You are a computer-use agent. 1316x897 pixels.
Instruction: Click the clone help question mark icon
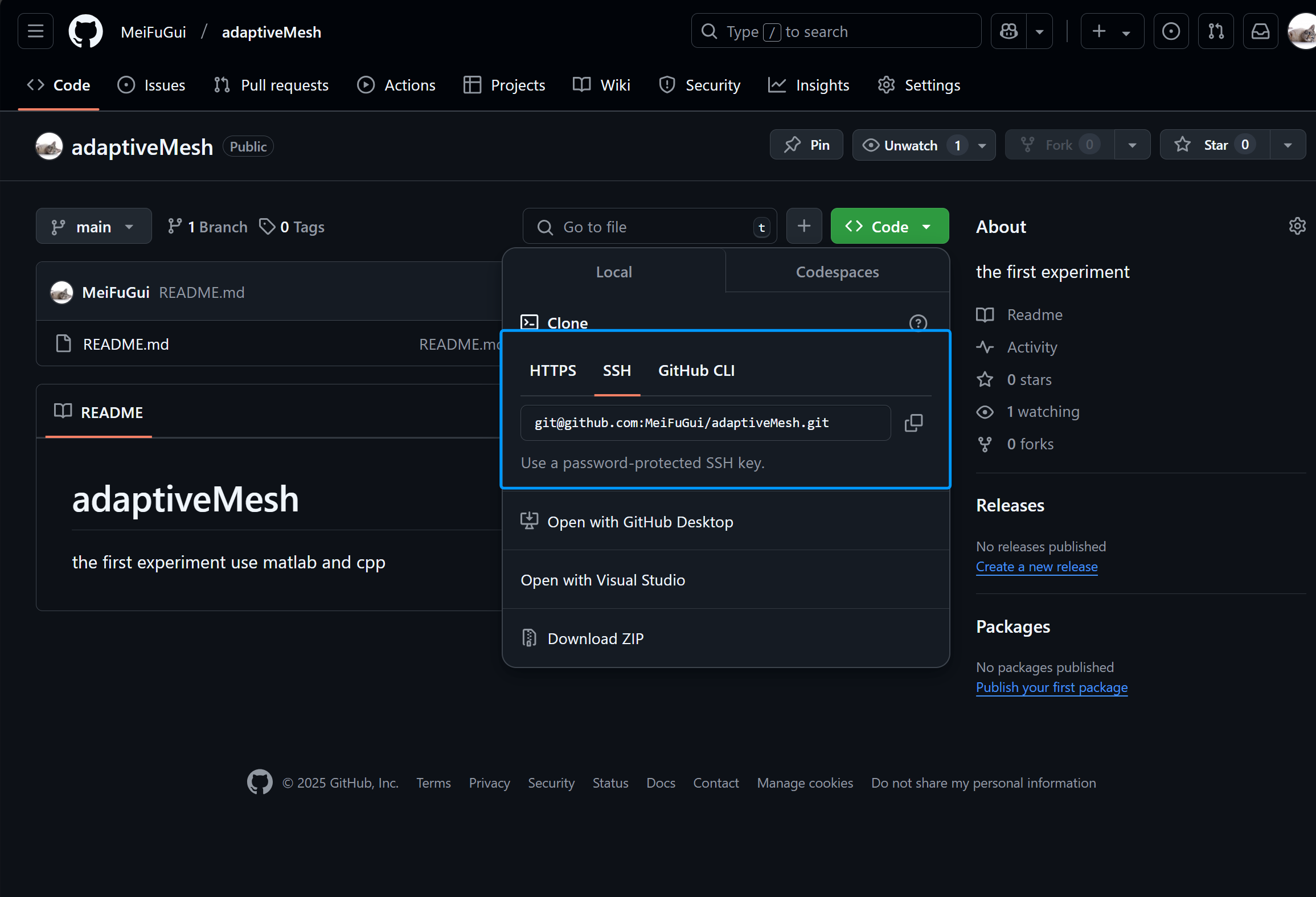[918, 323]
